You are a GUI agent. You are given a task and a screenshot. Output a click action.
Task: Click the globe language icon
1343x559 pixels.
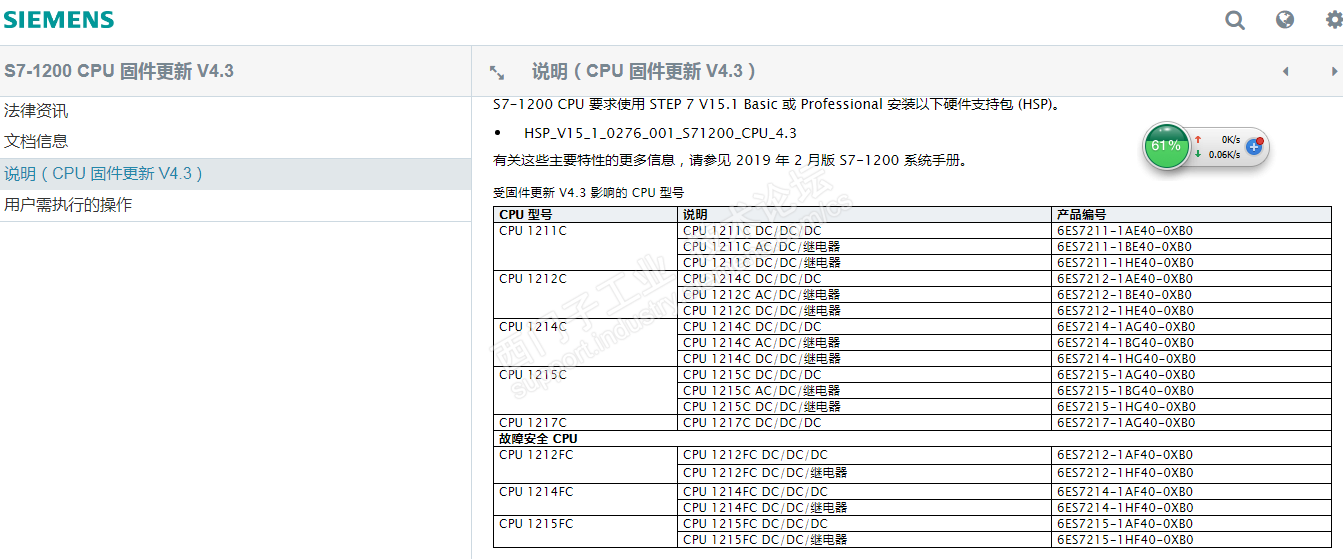1285,20
